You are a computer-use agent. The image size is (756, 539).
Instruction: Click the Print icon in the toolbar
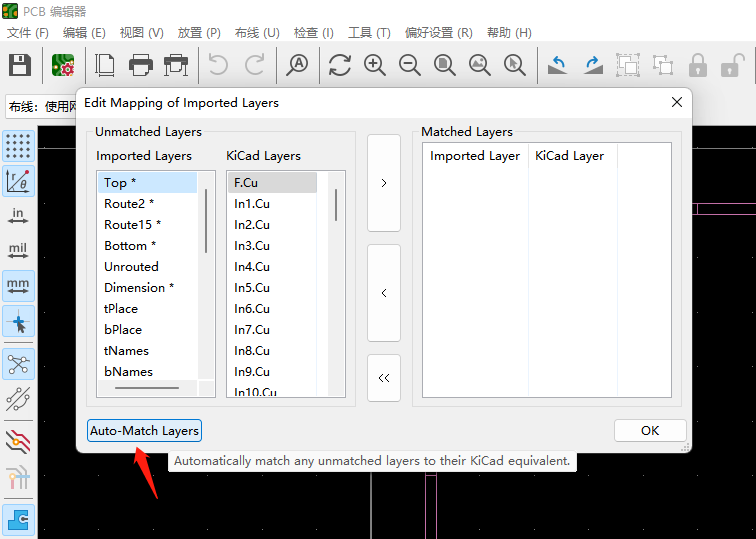click(140, 65)
